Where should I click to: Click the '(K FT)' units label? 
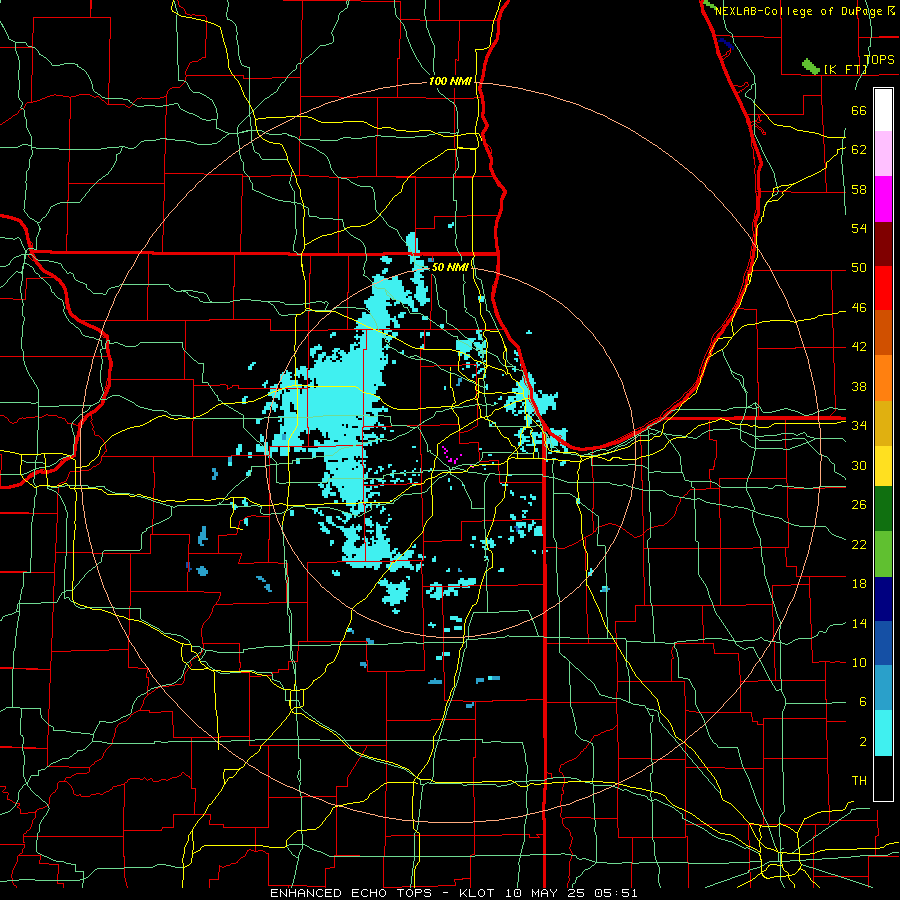click(x=845, y=69)
